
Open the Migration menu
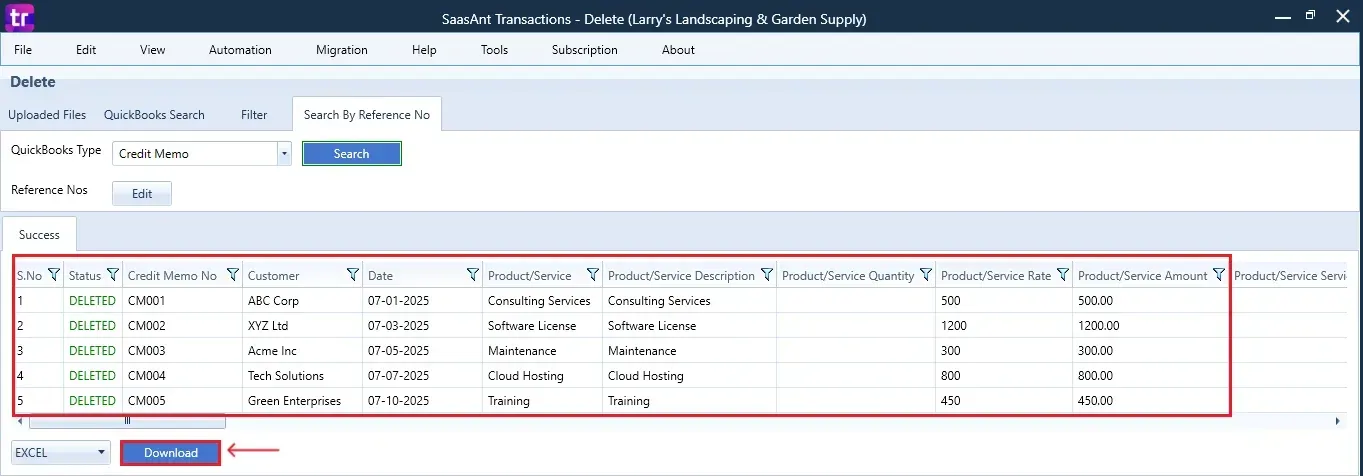tap(342, 50)
